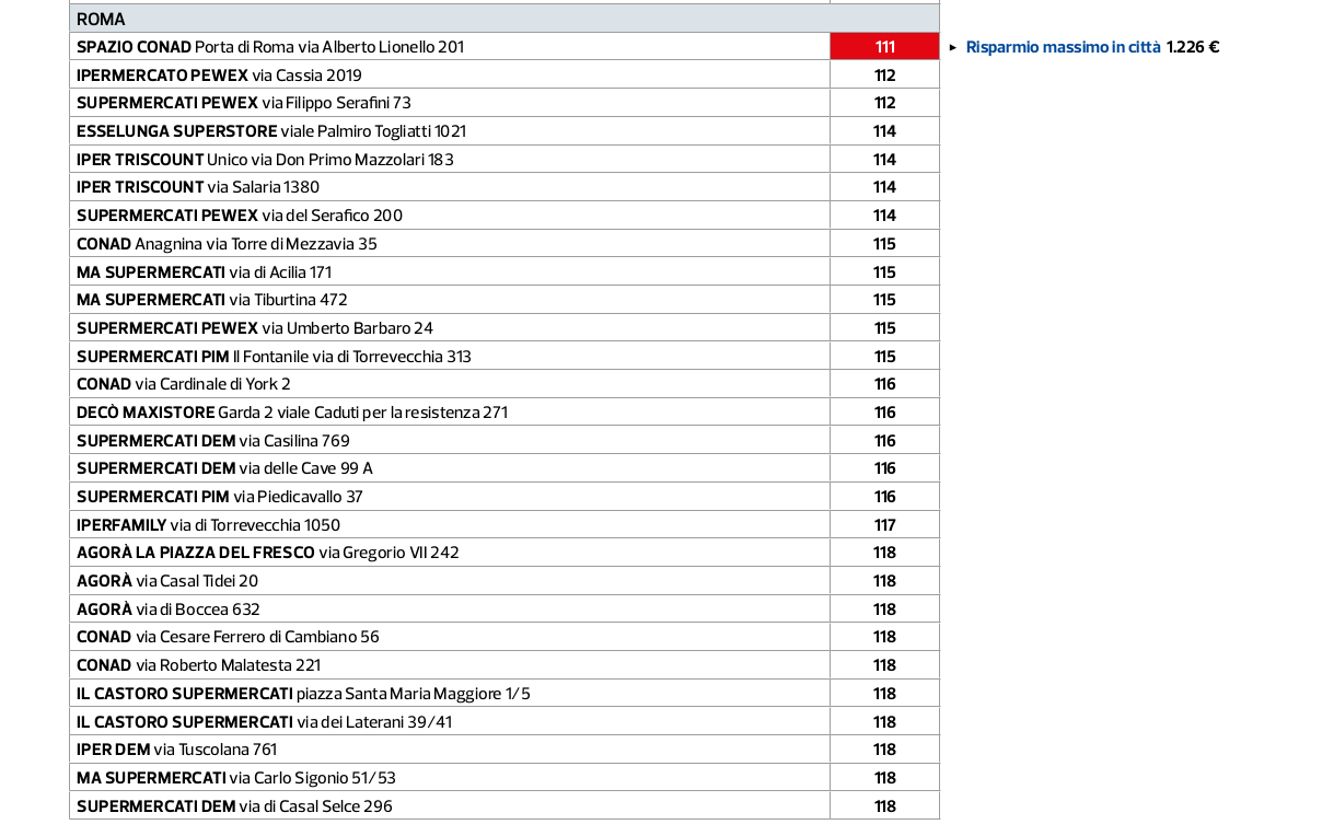Select MA SUPERMERCATI via di Acilia 171
The width and height of the screenshot is (1322, 836).
pyautogui.click(x=504, y=272)
